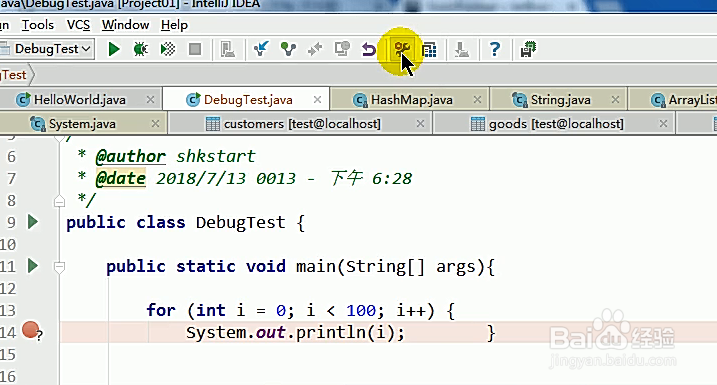Click the date text 2018/7/13 0013
Image resolution: width=717 pixels, height=385 pixels.
226,178
